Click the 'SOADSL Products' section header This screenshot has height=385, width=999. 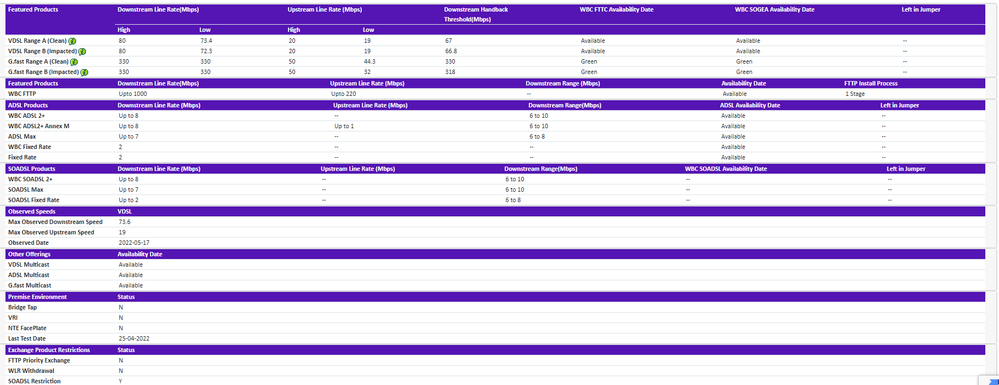pos(31,169)
